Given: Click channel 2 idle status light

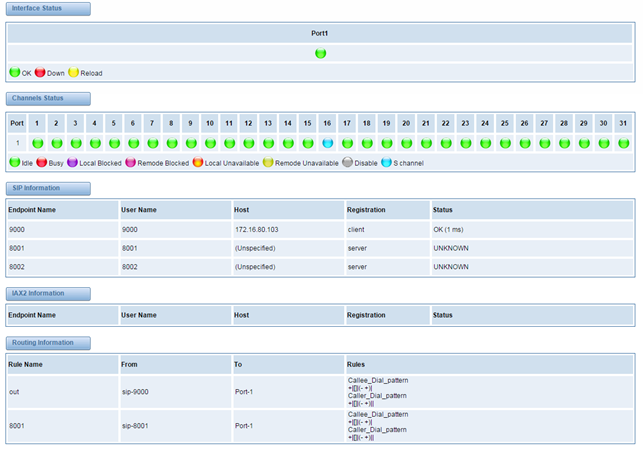Looking at the screenshot, I should tap(57, 143).
